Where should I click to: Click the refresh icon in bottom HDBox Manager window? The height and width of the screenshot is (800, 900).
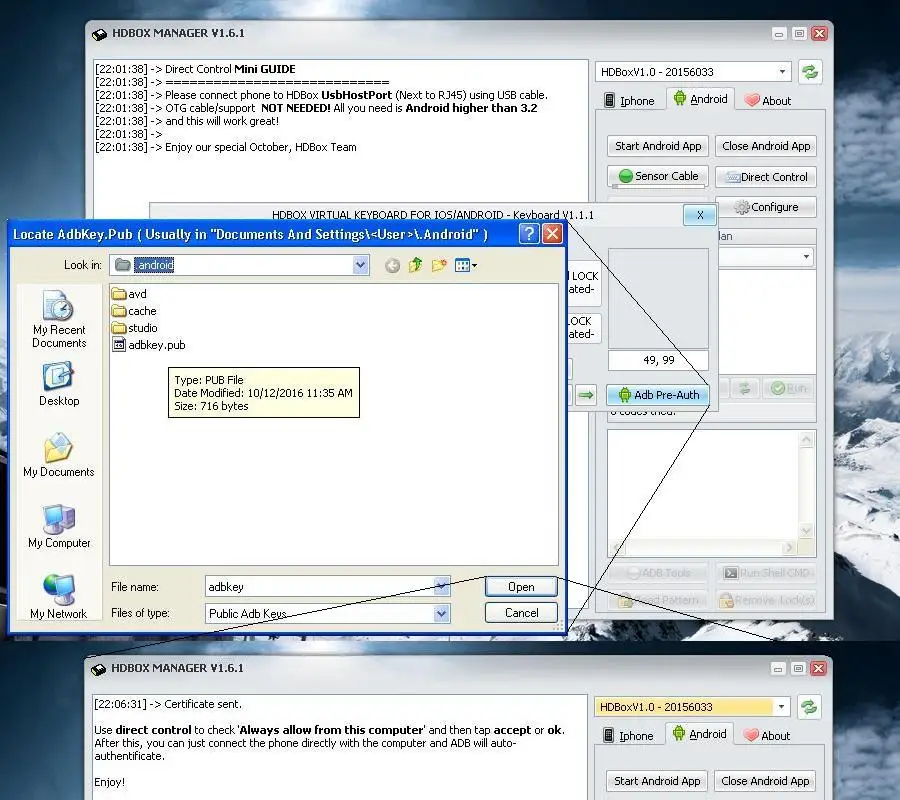click(809, 707)
